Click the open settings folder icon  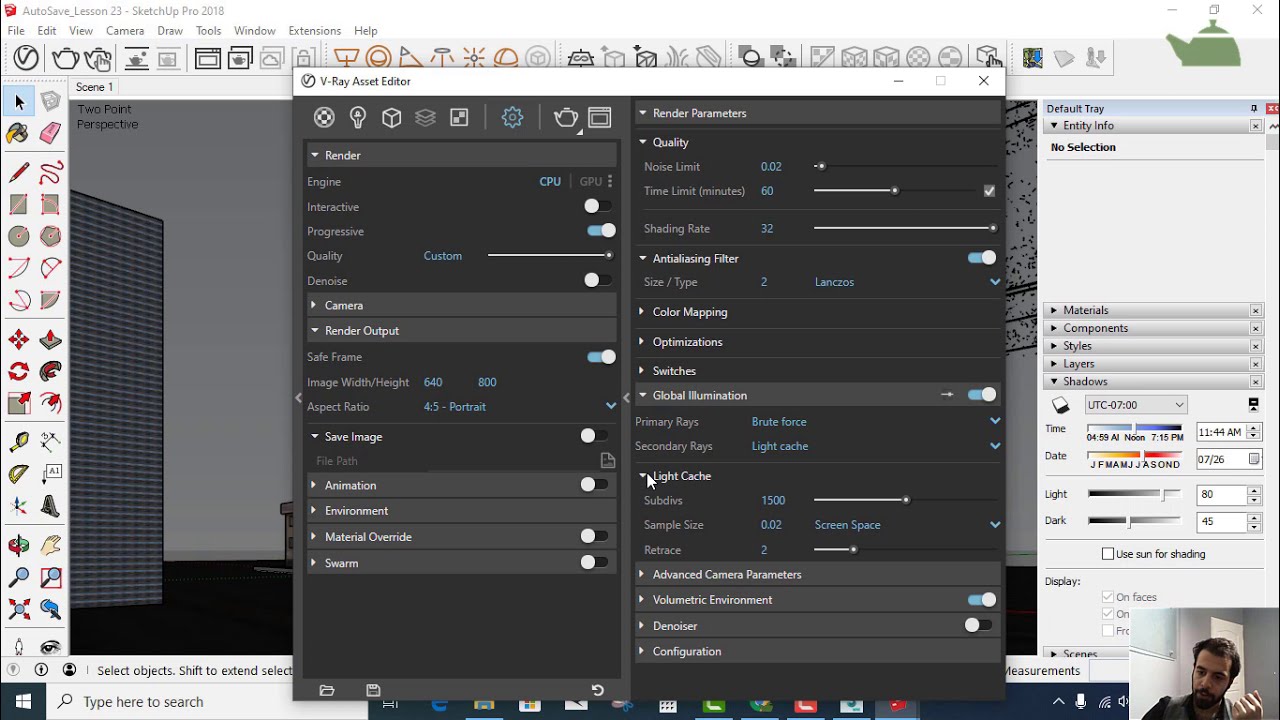pos(327,690)
